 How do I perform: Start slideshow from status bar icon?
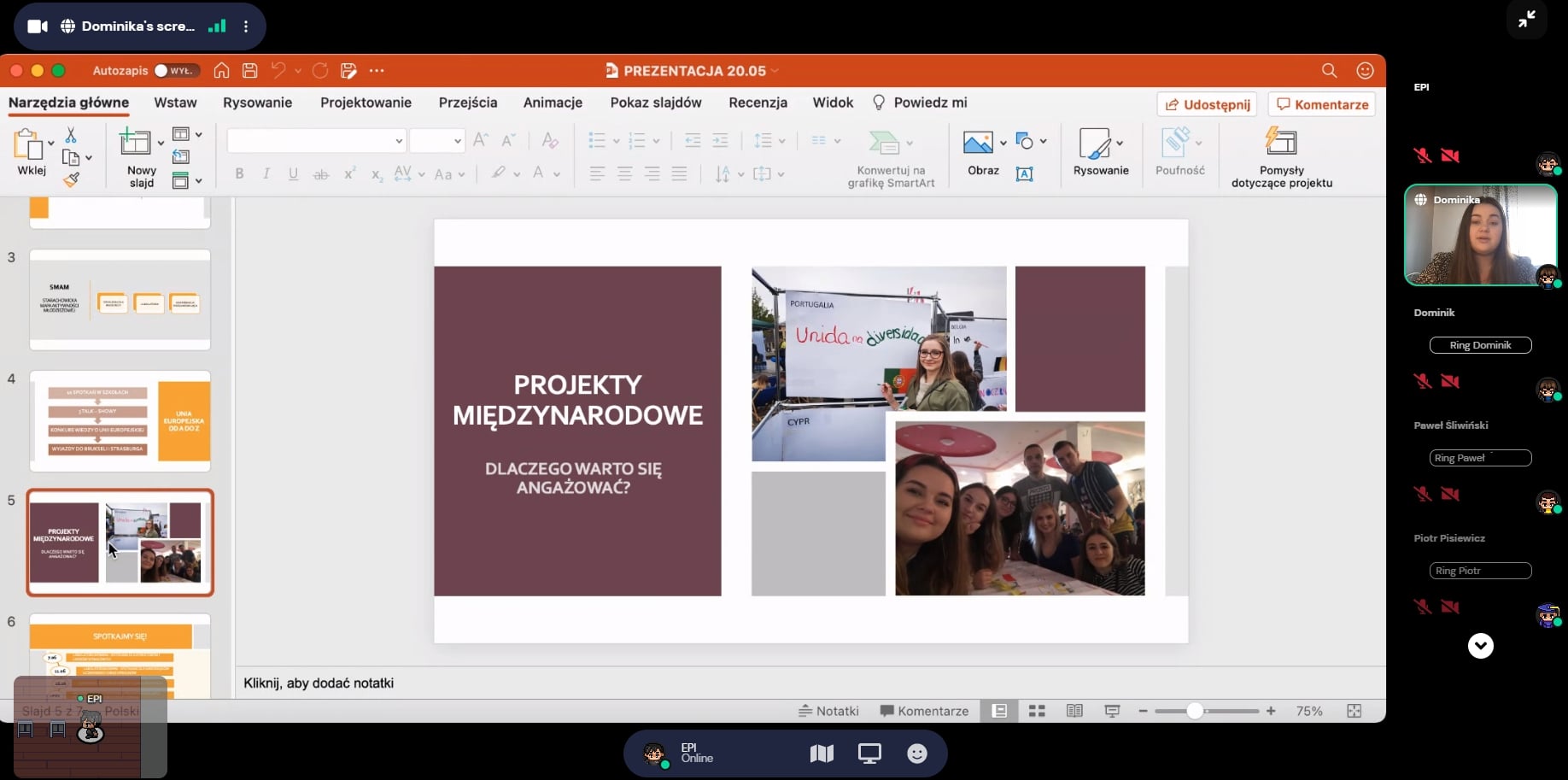pos(1112,711)
